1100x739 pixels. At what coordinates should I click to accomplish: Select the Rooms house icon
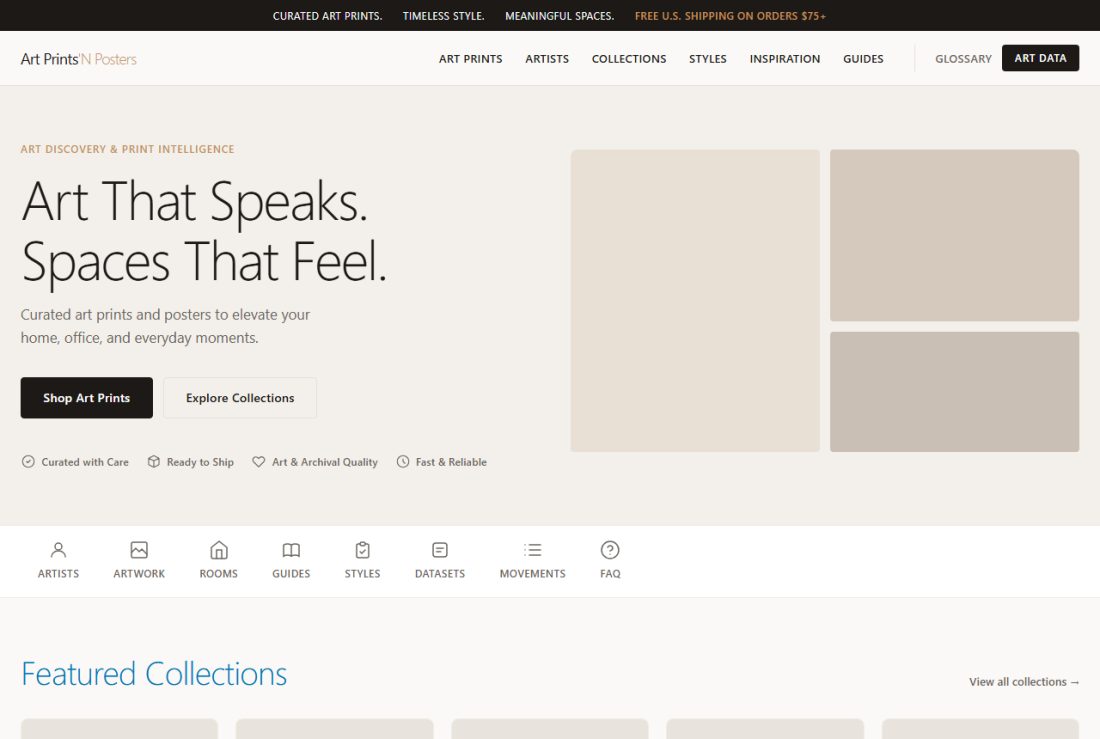(219, 550)
